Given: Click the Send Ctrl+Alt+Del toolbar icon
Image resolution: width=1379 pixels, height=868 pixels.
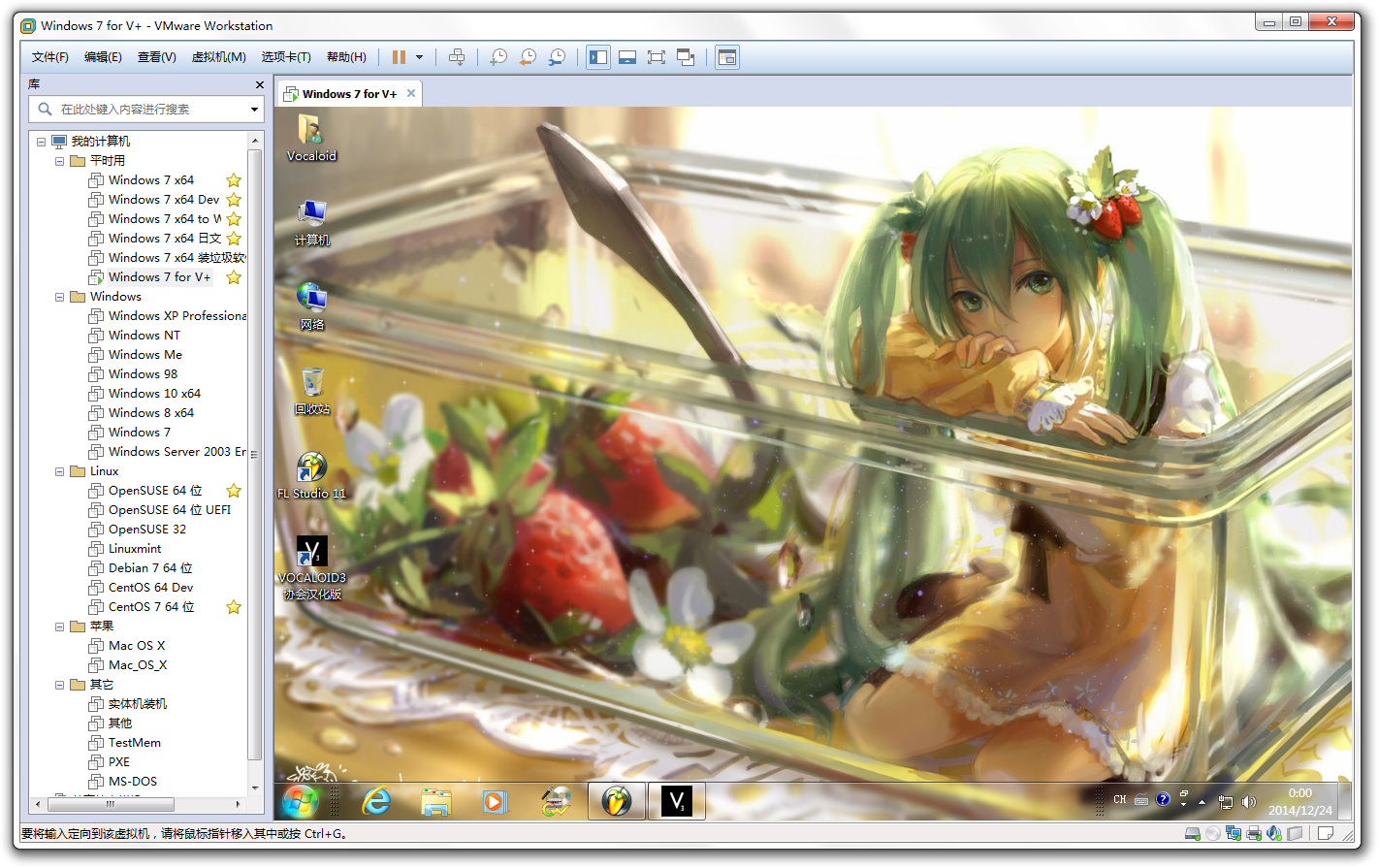Looking at the screenshot, I should 457,57.
